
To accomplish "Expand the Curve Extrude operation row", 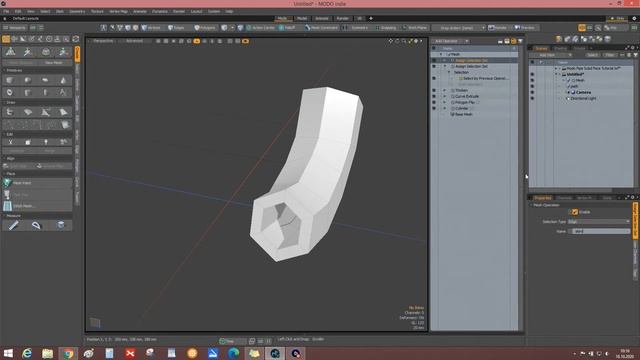I will tap(445, 96).
